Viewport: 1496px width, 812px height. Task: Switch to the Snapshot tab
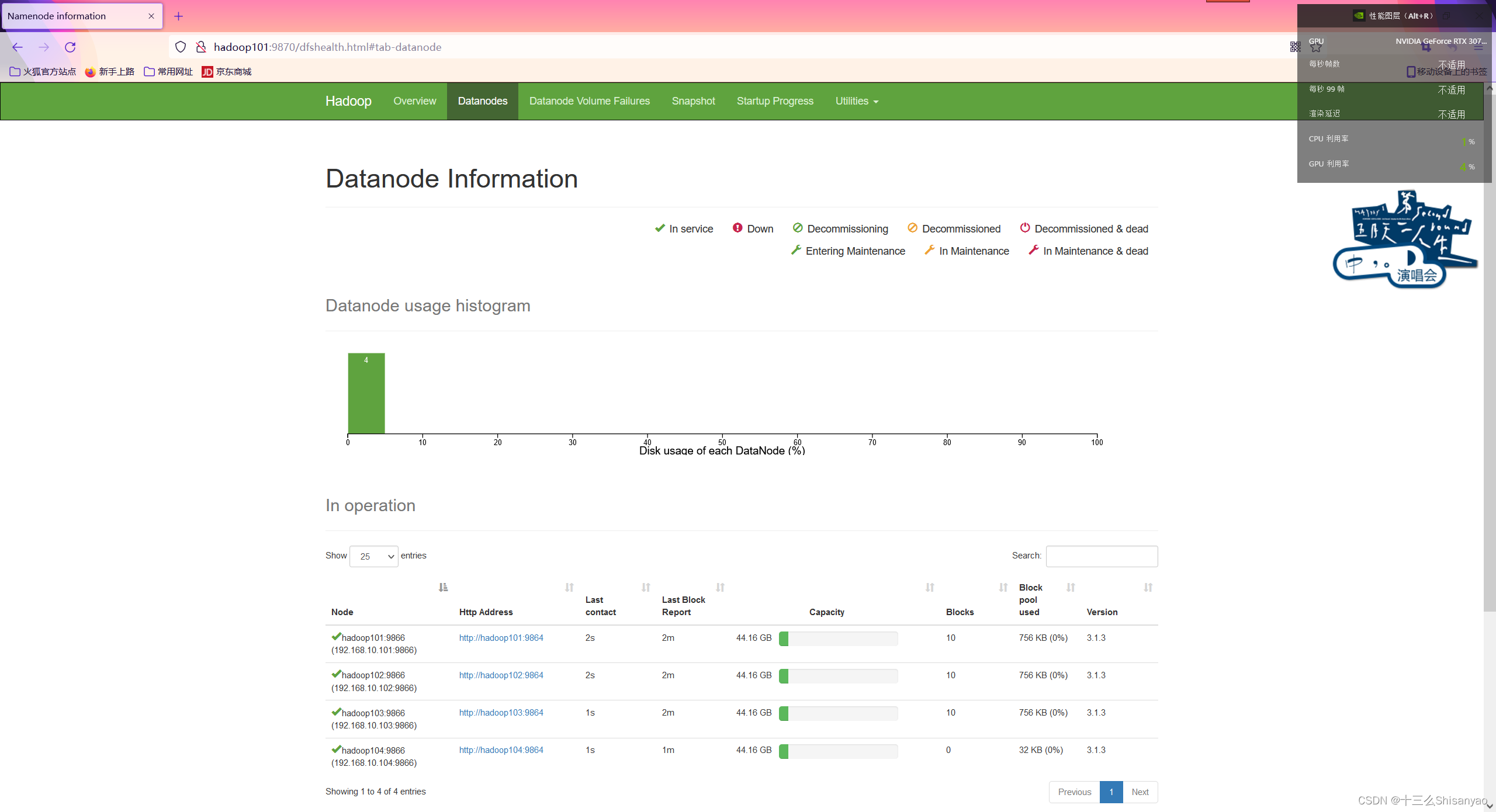click(x=692, y=100)
